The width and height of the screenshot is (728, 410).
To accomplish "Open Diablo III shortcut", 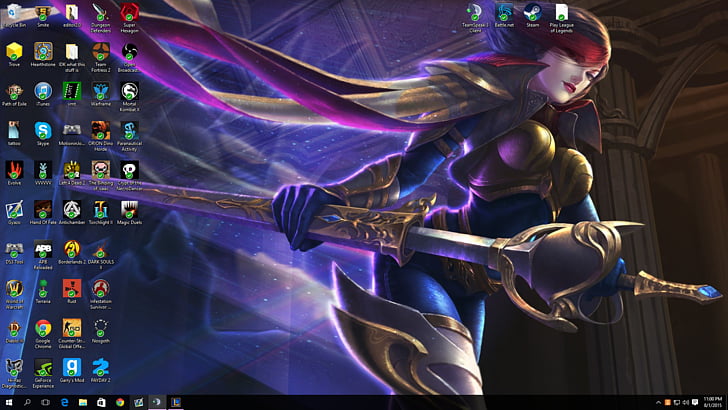I will (x=14, y=331).
